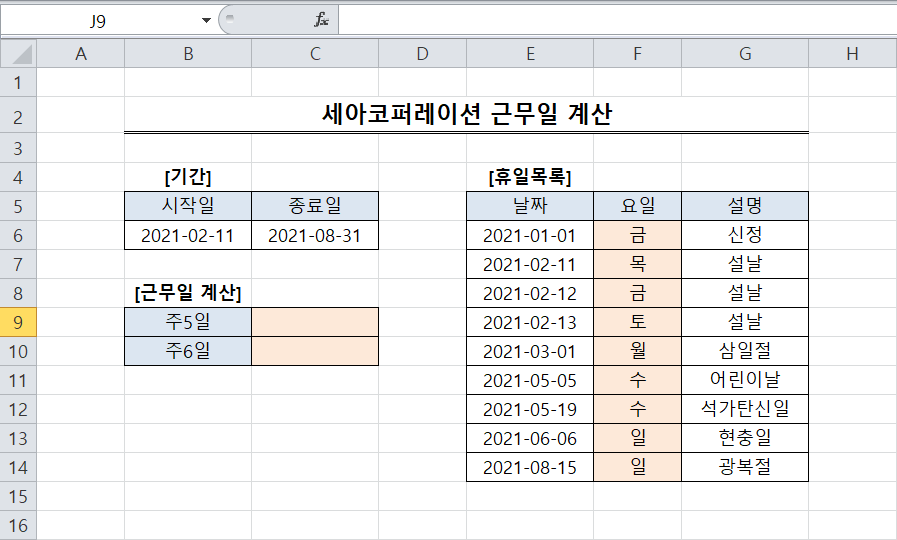Click the 어린이날 description cell
Screen dimensions: 897x540
pos(745,380)
